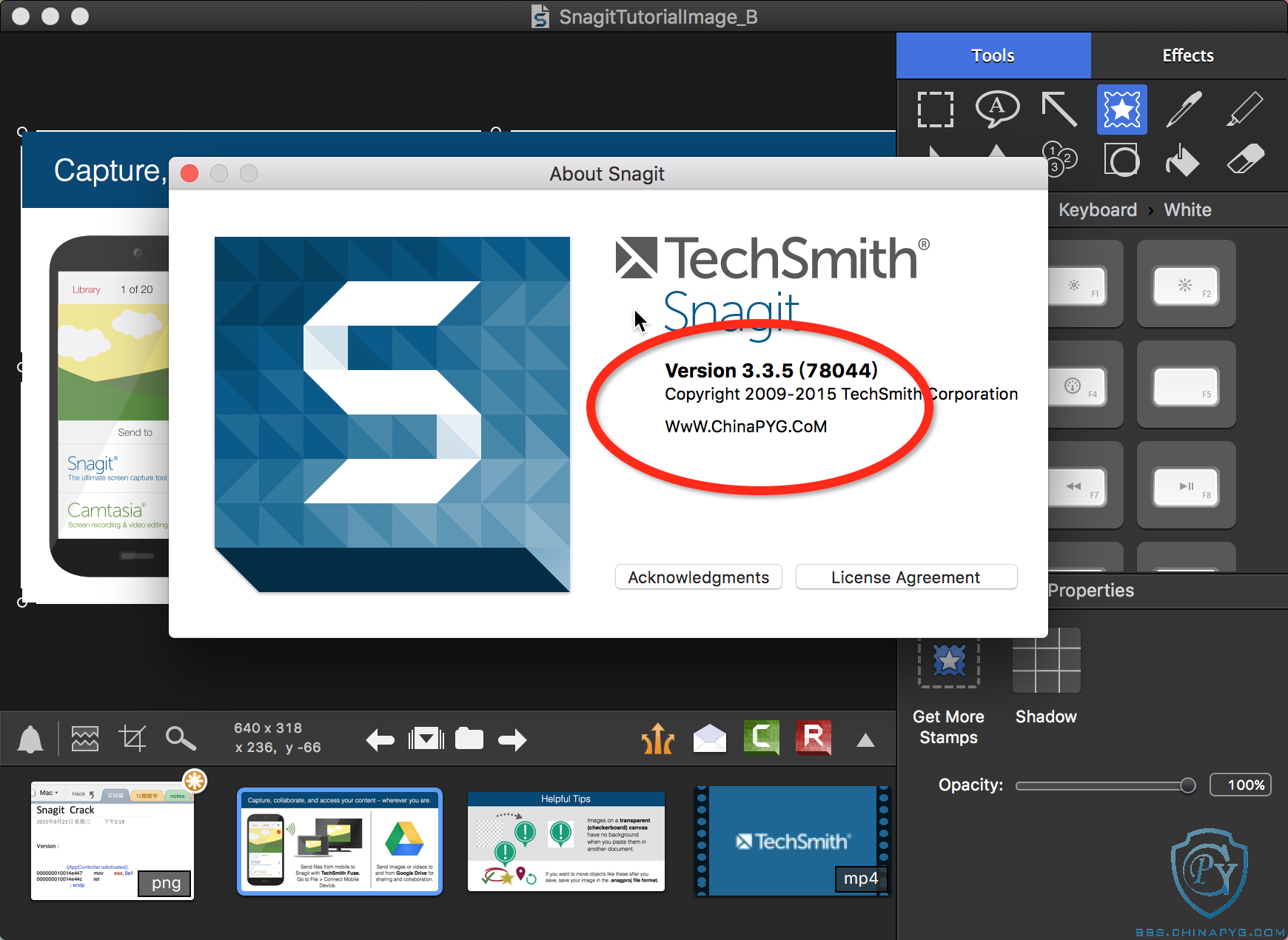Select the Fill bucket tool

tap(1183, 159)
